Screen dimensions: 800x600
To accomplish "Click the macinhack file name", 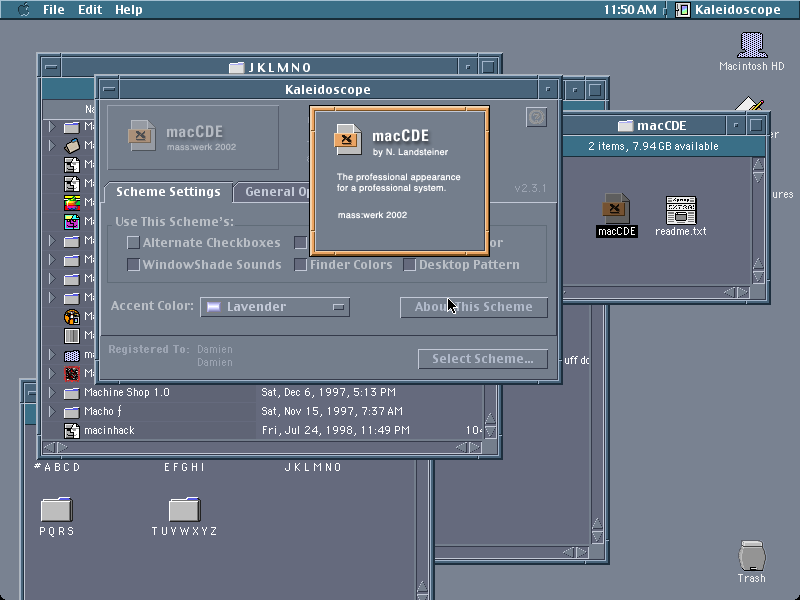I will point(109,431).
